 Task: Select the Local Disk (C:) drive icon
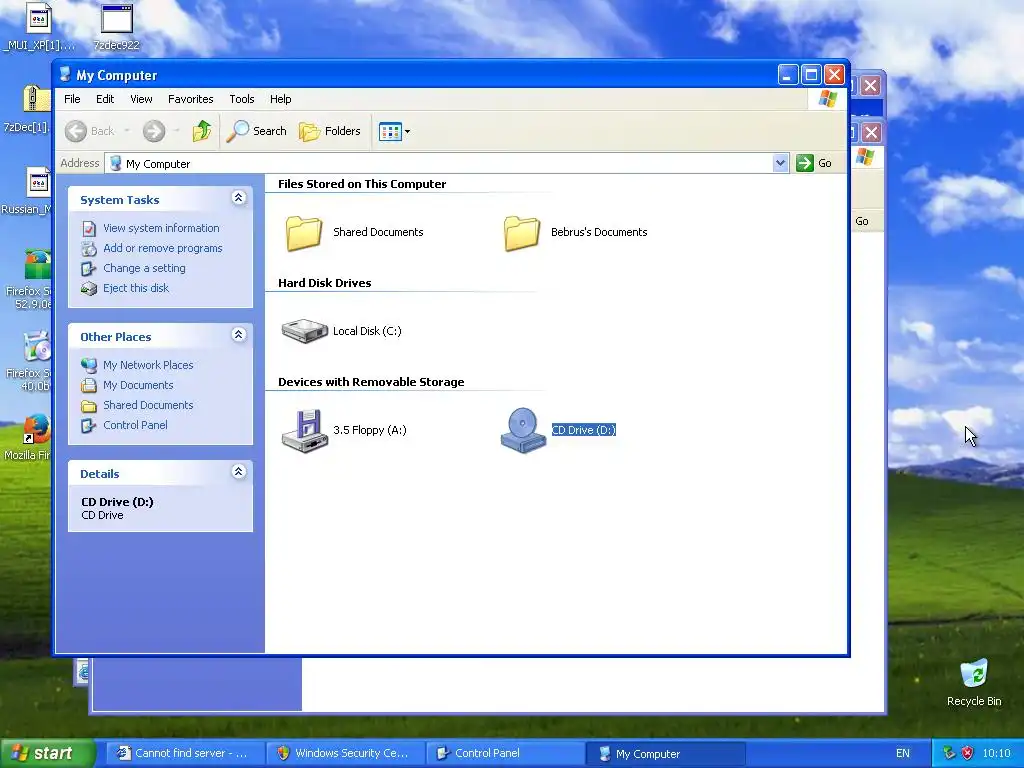304,331
